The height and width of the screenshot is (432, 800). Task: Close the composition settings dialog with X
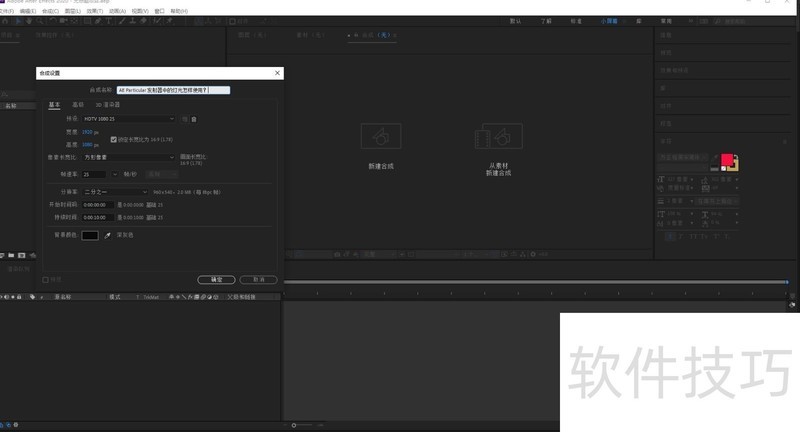[277, 73]
